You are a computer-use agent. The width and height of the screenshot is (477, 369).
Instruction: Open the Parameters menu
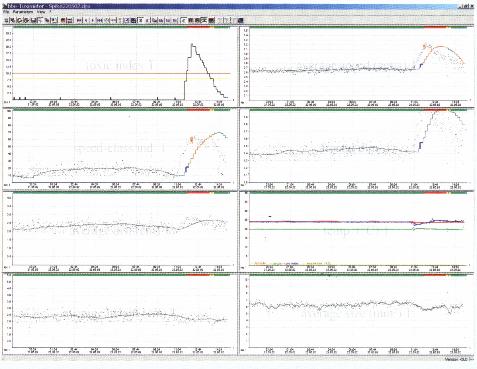pos(23,12)
